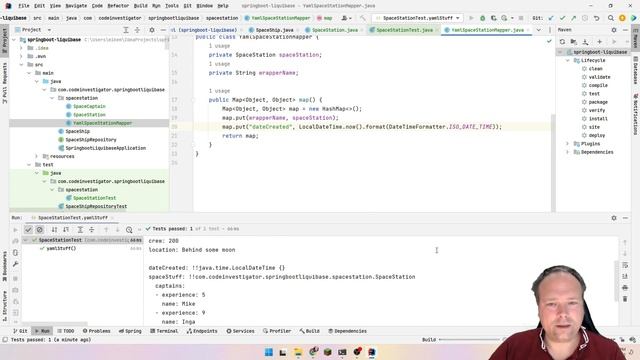This screenshot has height=360, width=640.
Task: Click the build hammer icon in toolbar
Action: (x=362, y=18)
